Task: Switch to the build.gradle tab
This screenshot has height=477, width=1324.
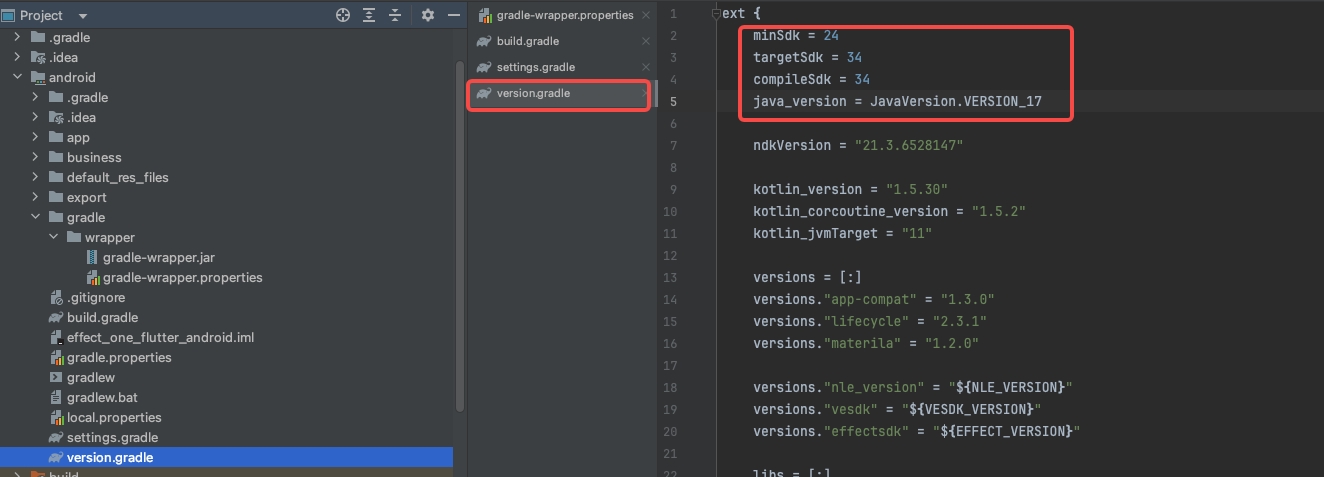Action: 527,41
